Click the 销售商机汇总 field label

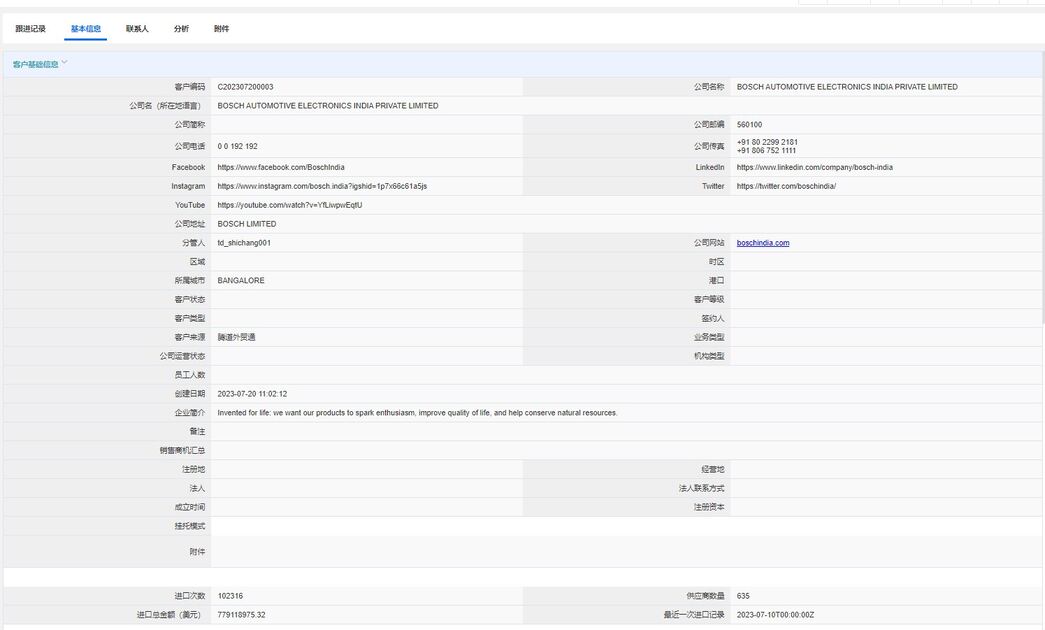pos(182,451)
